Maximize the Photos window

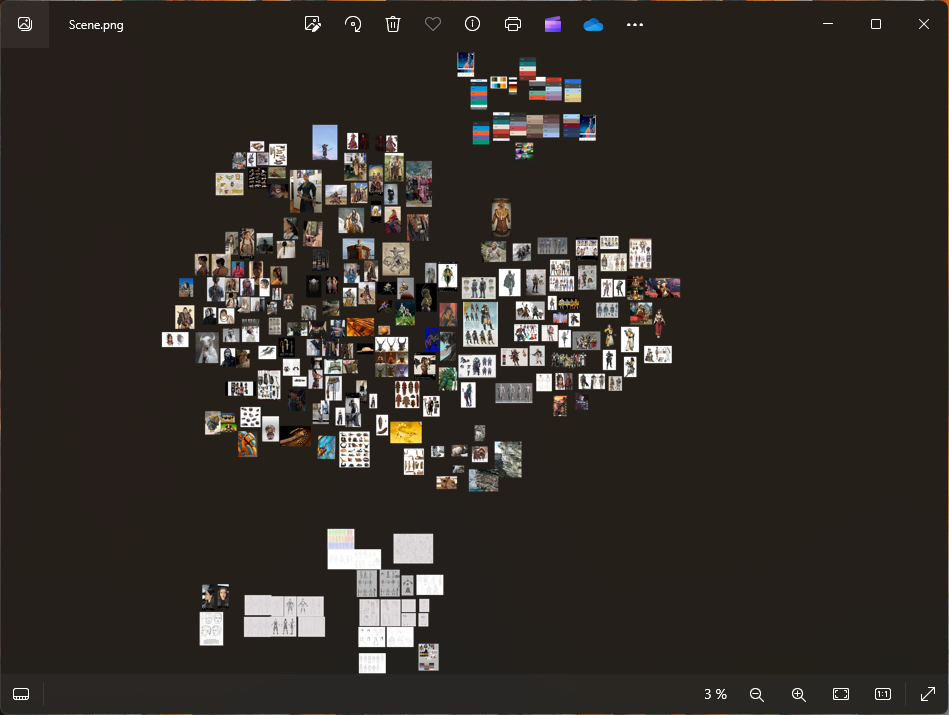(x=876, y=24)
